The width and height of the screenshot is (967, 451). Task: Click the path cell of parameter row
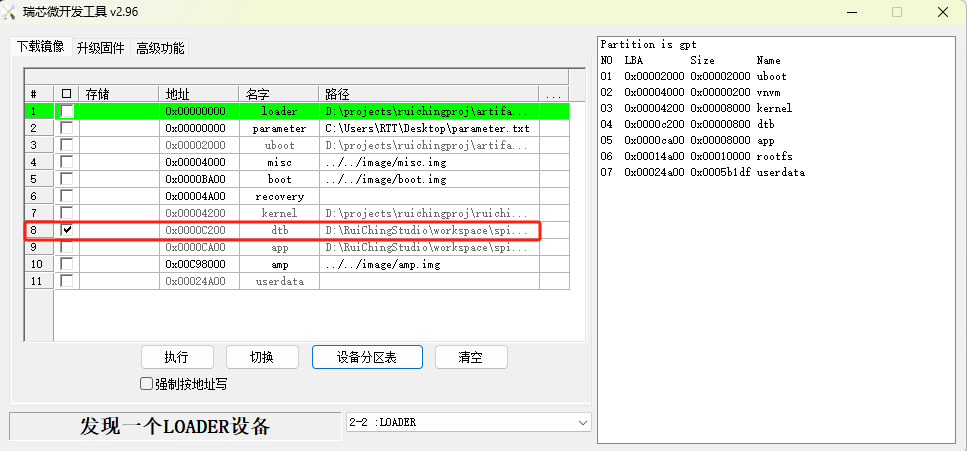pyautogui.click(x=429, y=128)
